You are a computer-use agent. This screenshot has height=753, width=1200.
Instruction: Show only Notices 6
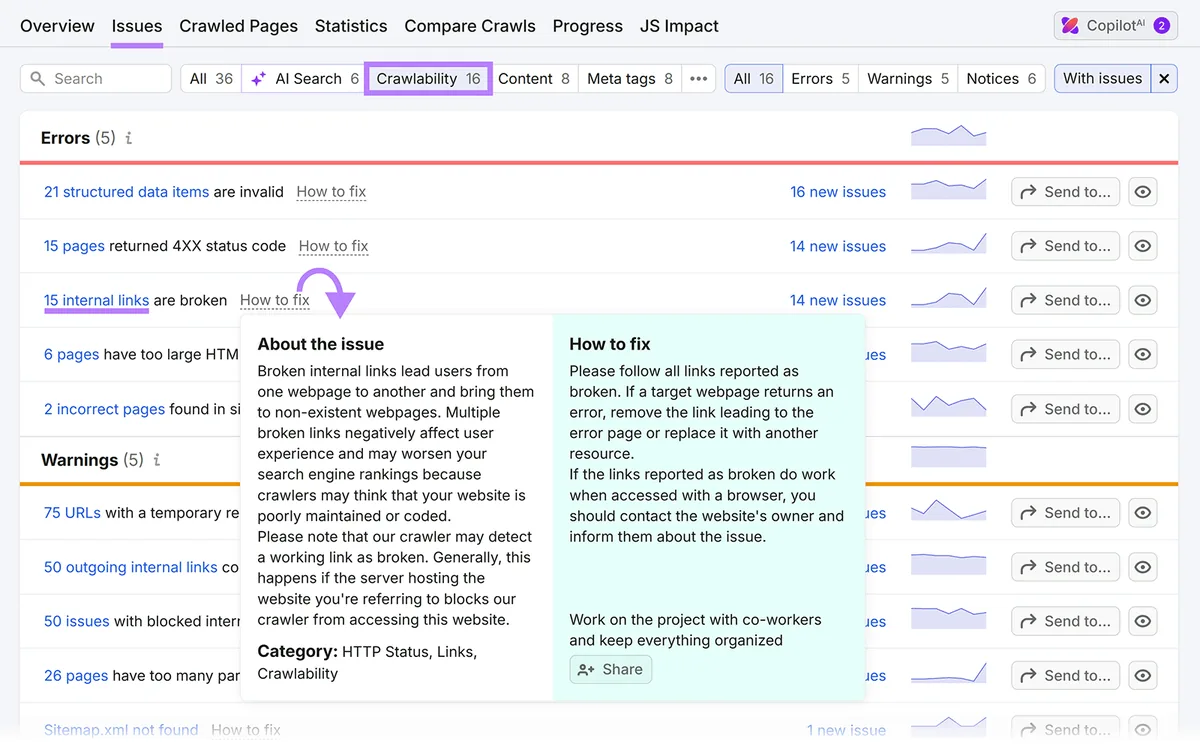1002,79
